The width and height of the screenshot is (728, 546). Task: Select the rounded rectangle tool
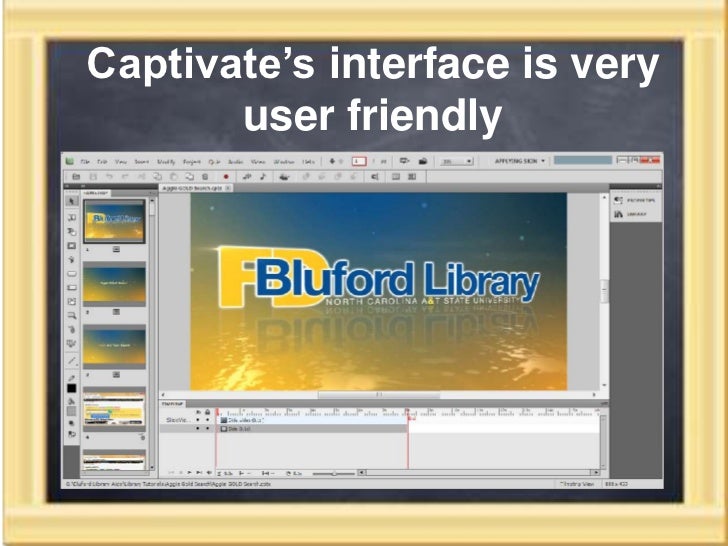pyautogui.click(x=72, y=274)
